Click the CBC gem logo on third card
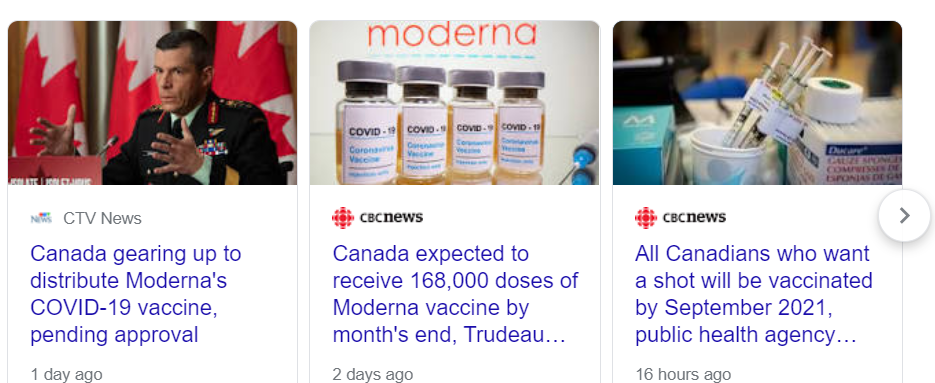Screen dimensions: 935x383 tap(646, 218)
